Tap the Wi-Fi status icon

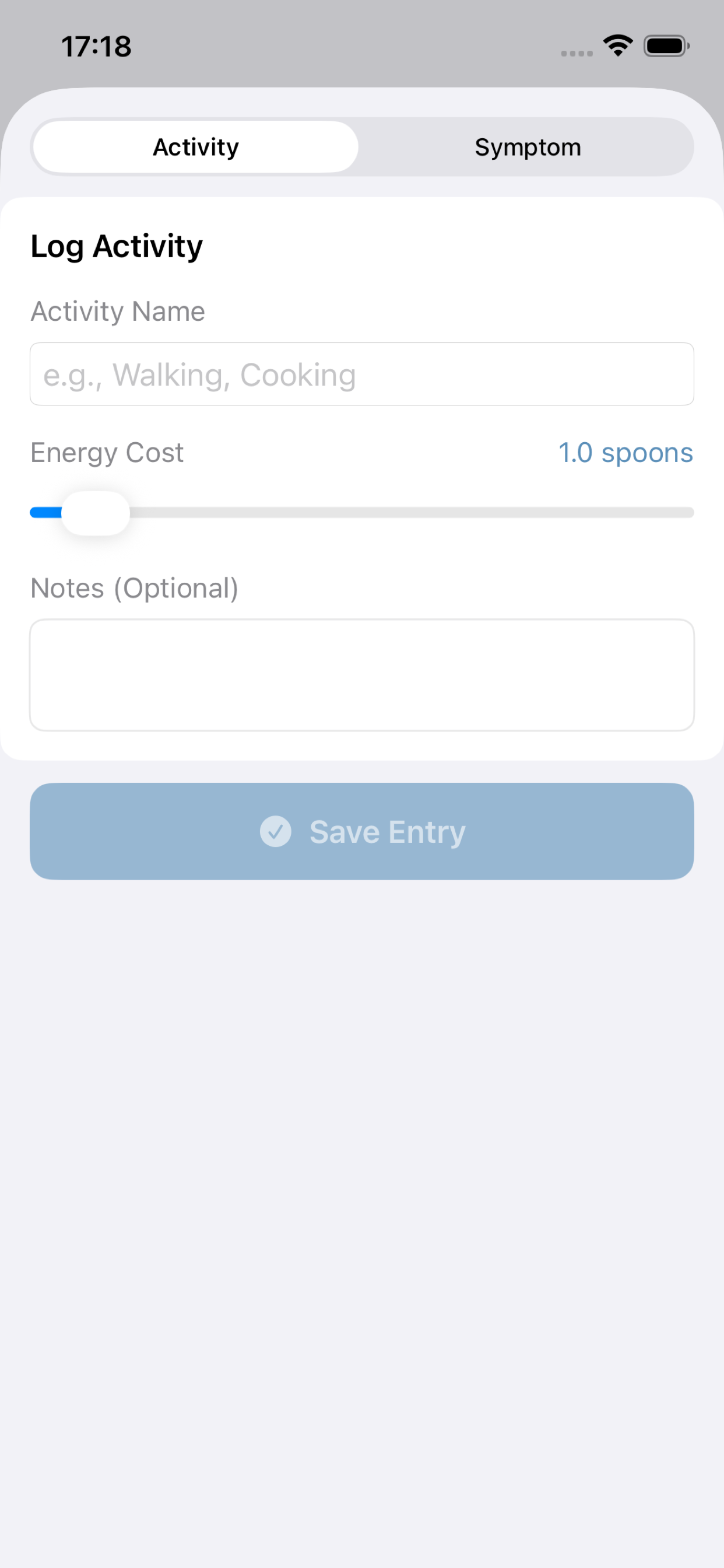(x=617, y=46)
